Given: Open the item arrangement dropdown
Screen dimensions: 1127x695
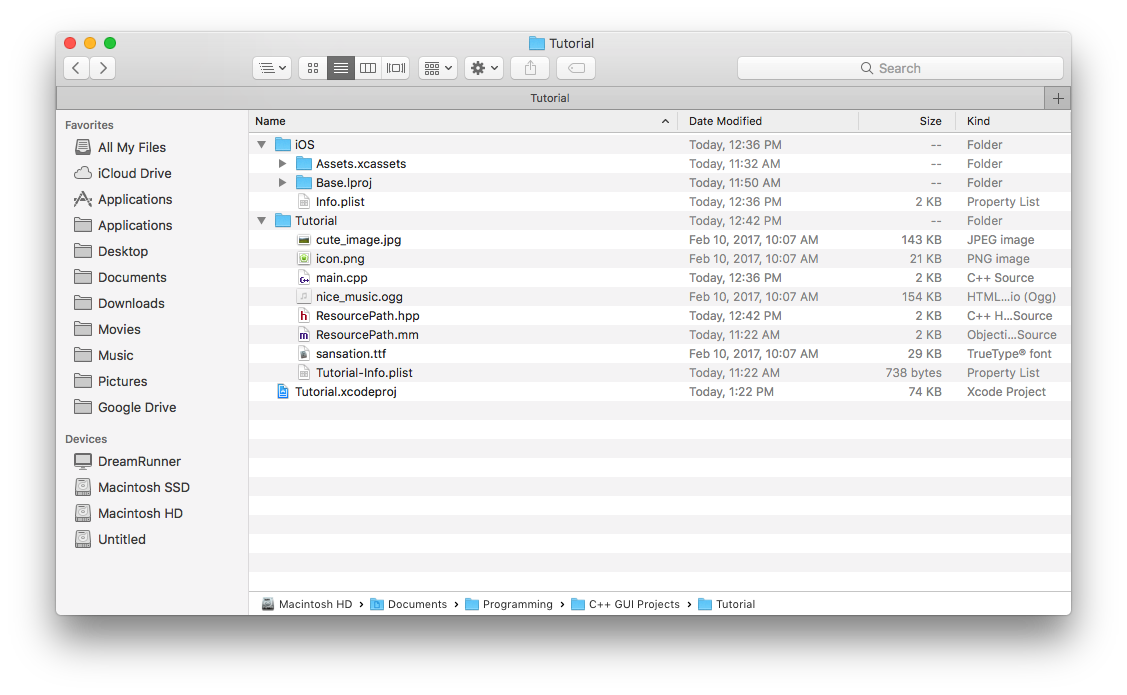Looking at the screenshot, I should pyautogui.click(x=437, y=67).
